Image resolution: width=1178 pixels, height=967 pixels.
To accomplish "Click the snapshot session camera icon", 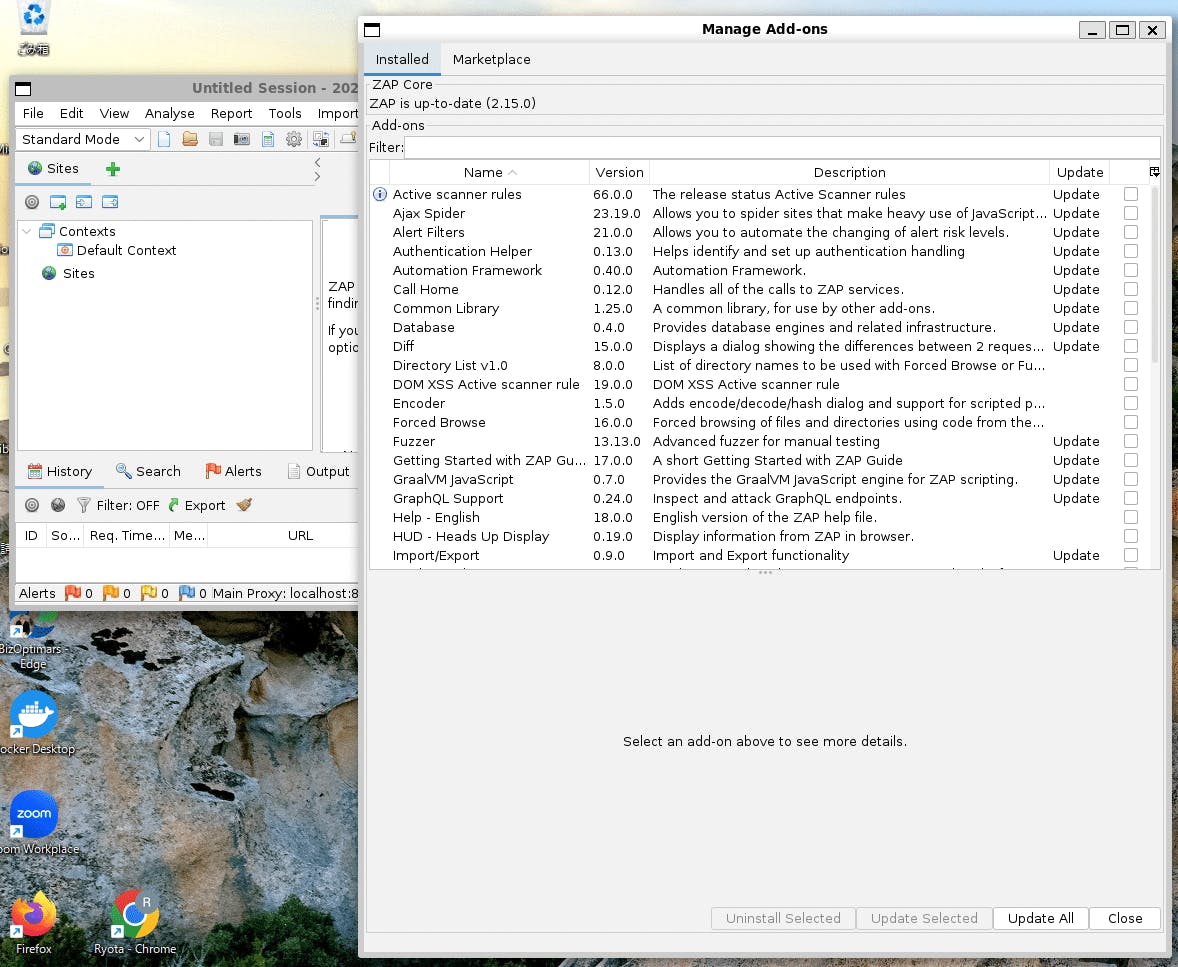I will [242, 140].
